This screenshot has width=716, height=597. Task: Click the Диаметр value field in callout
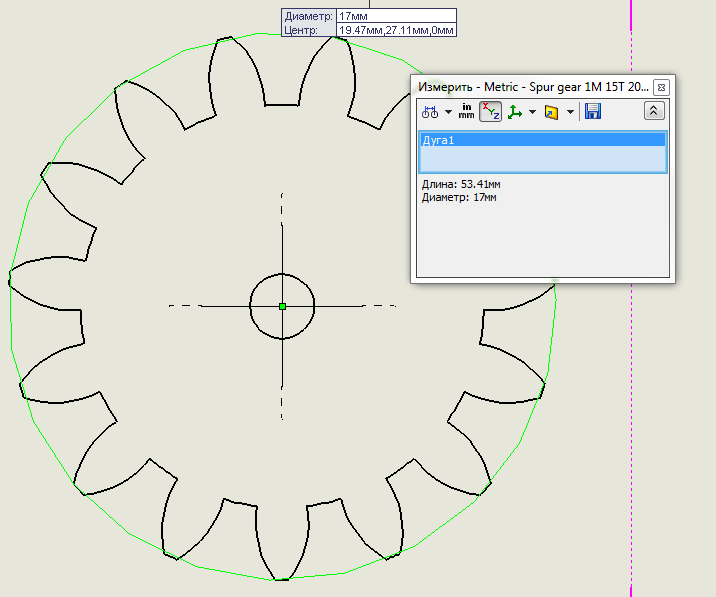pyautogui.click(x=395, y=17)
